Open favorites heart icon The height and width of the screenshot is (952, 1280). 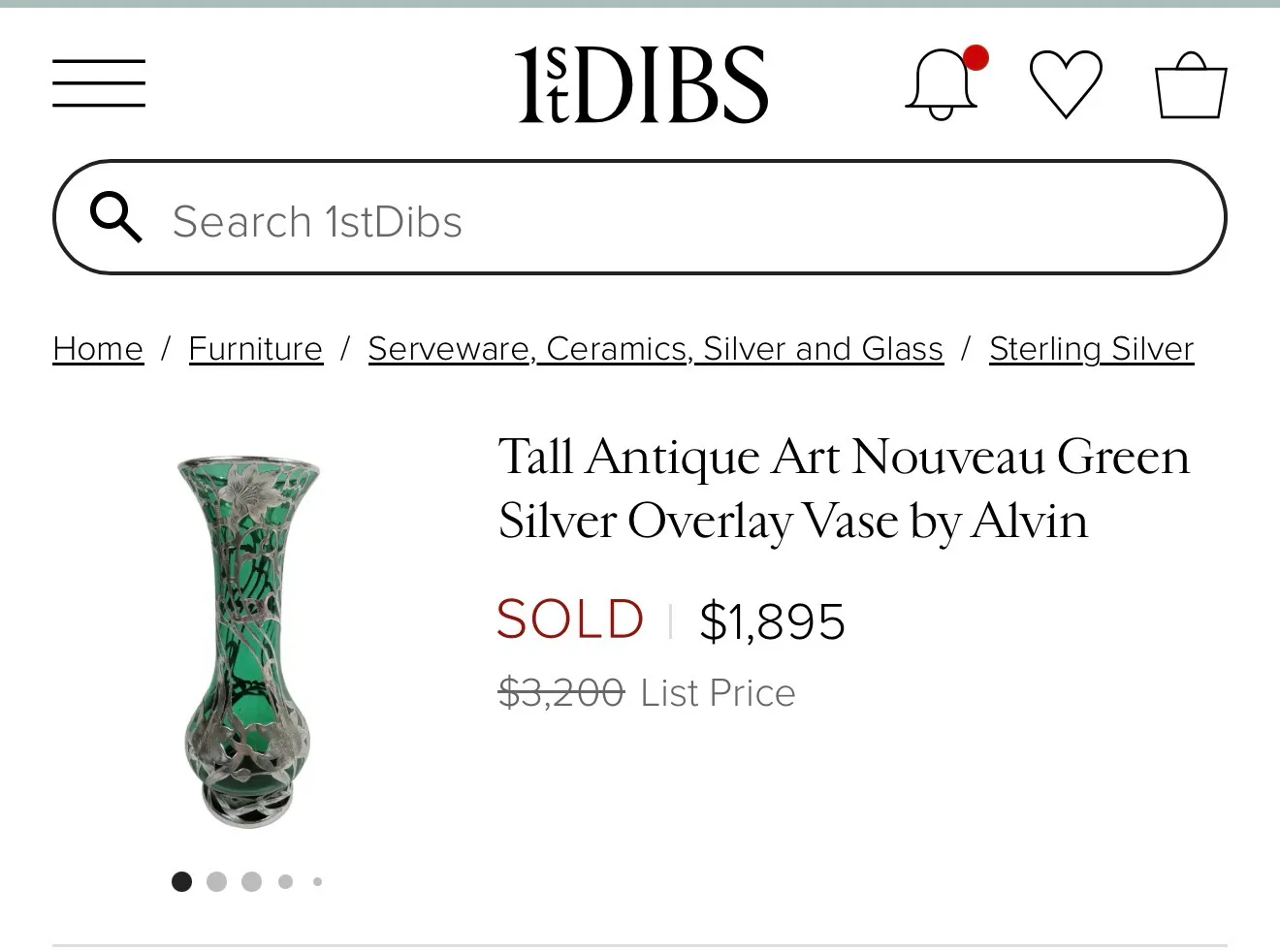click(1065, 84)
